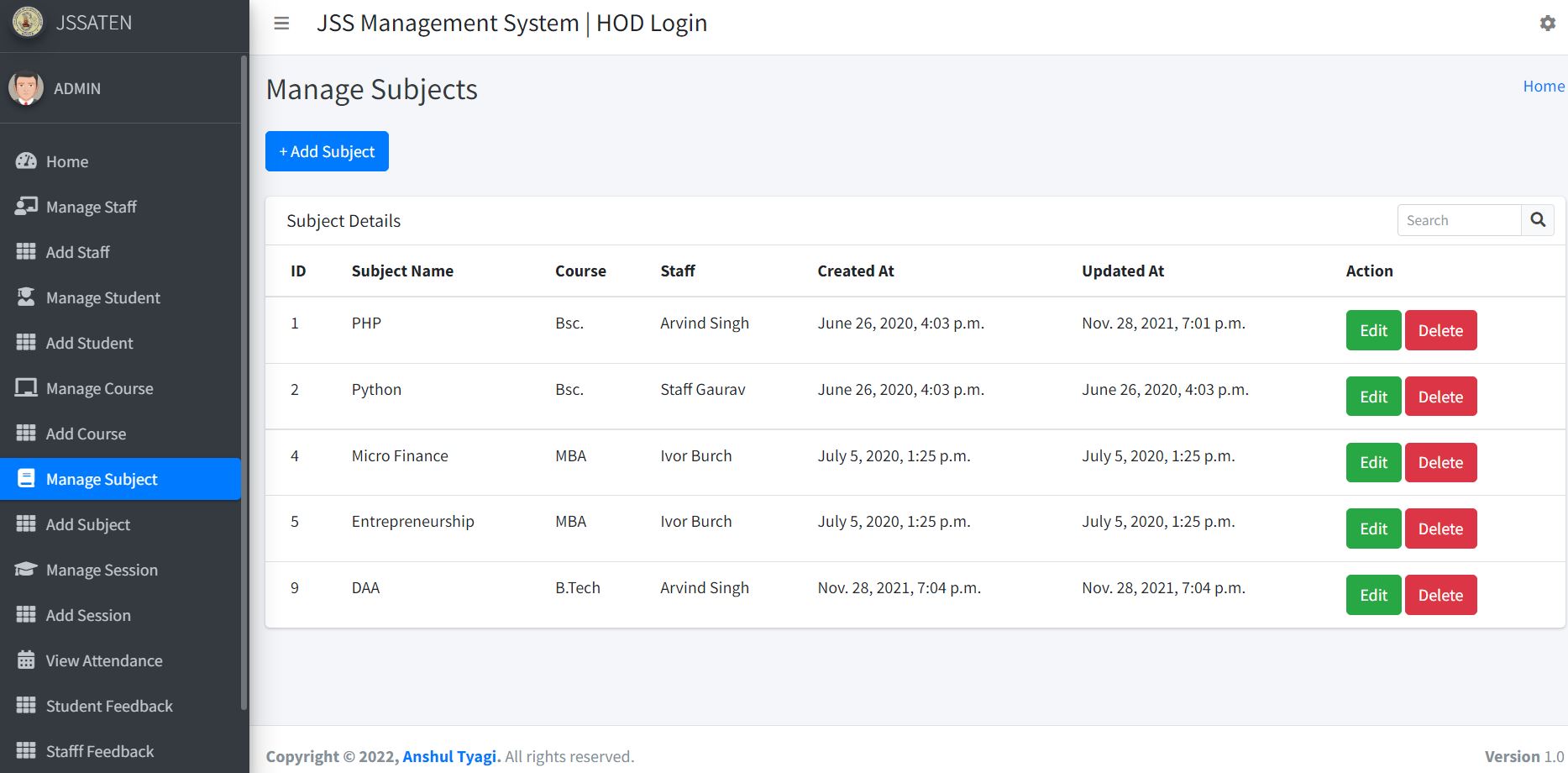Viewport: 1568px width, 773px height.
Task: Click the blue Add Subject button
Action: pos(327,151)
